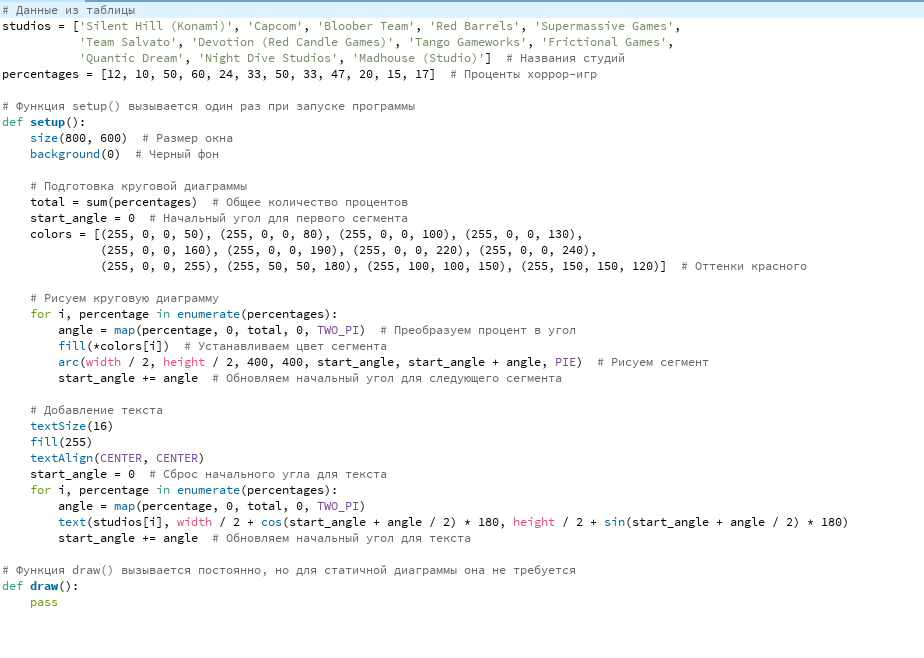Click the comment '# Рисуем сегмент'
924x658 pixels.
point(653,362)
